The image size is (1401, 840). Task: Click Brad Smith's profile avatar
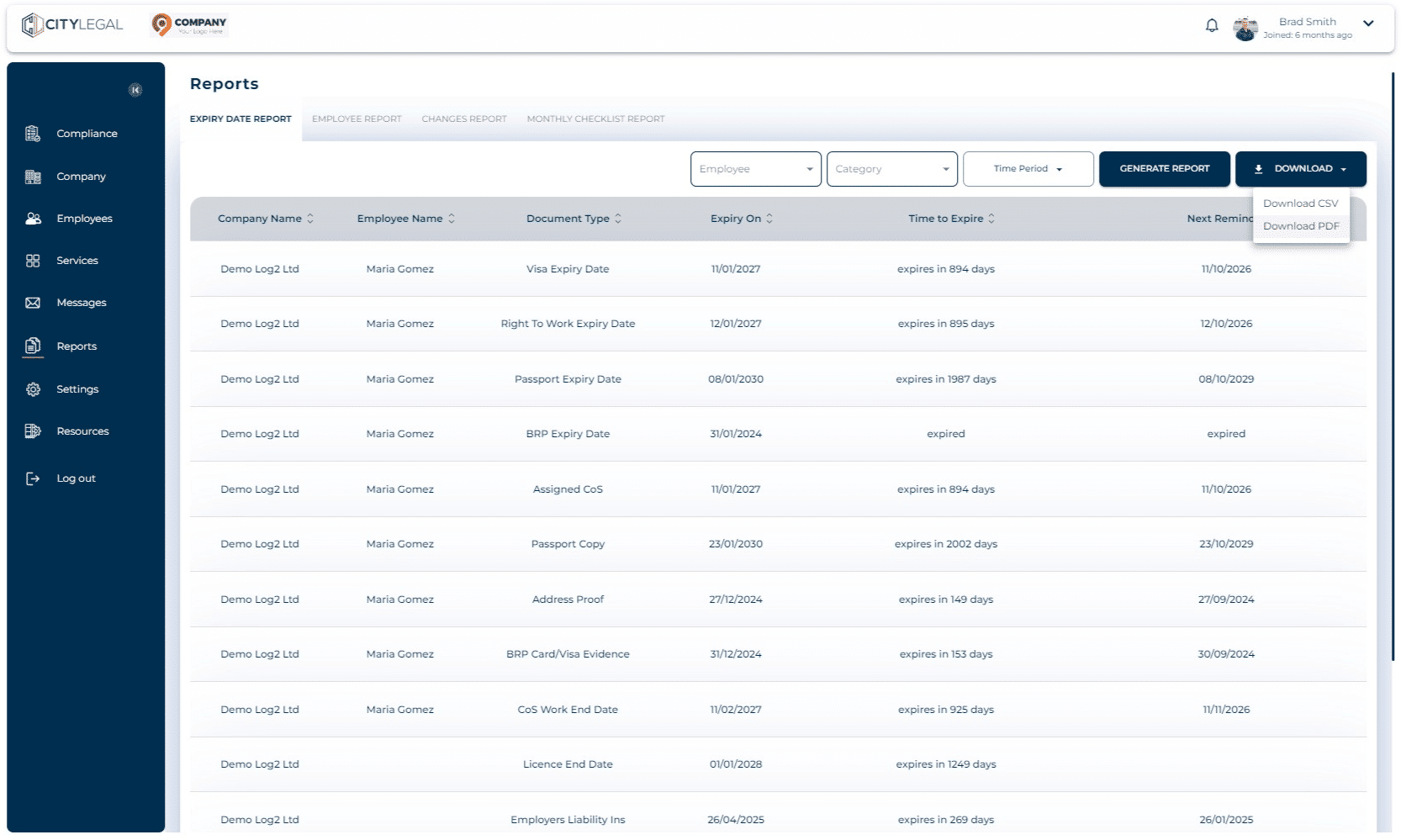(1245, 28)
